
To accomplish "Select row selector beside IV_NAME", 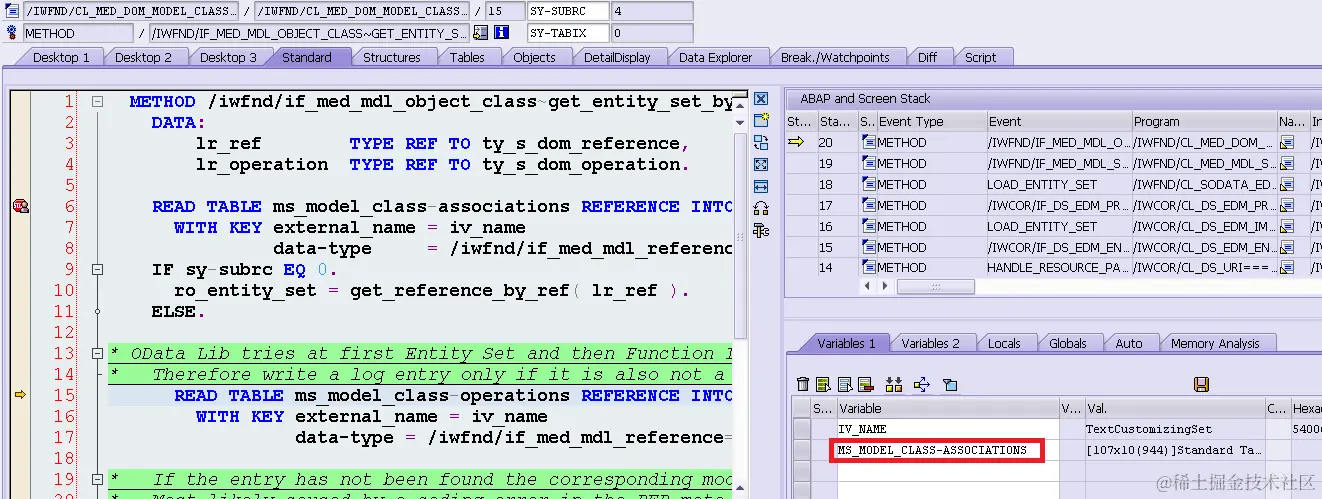I will click(802, 429).
